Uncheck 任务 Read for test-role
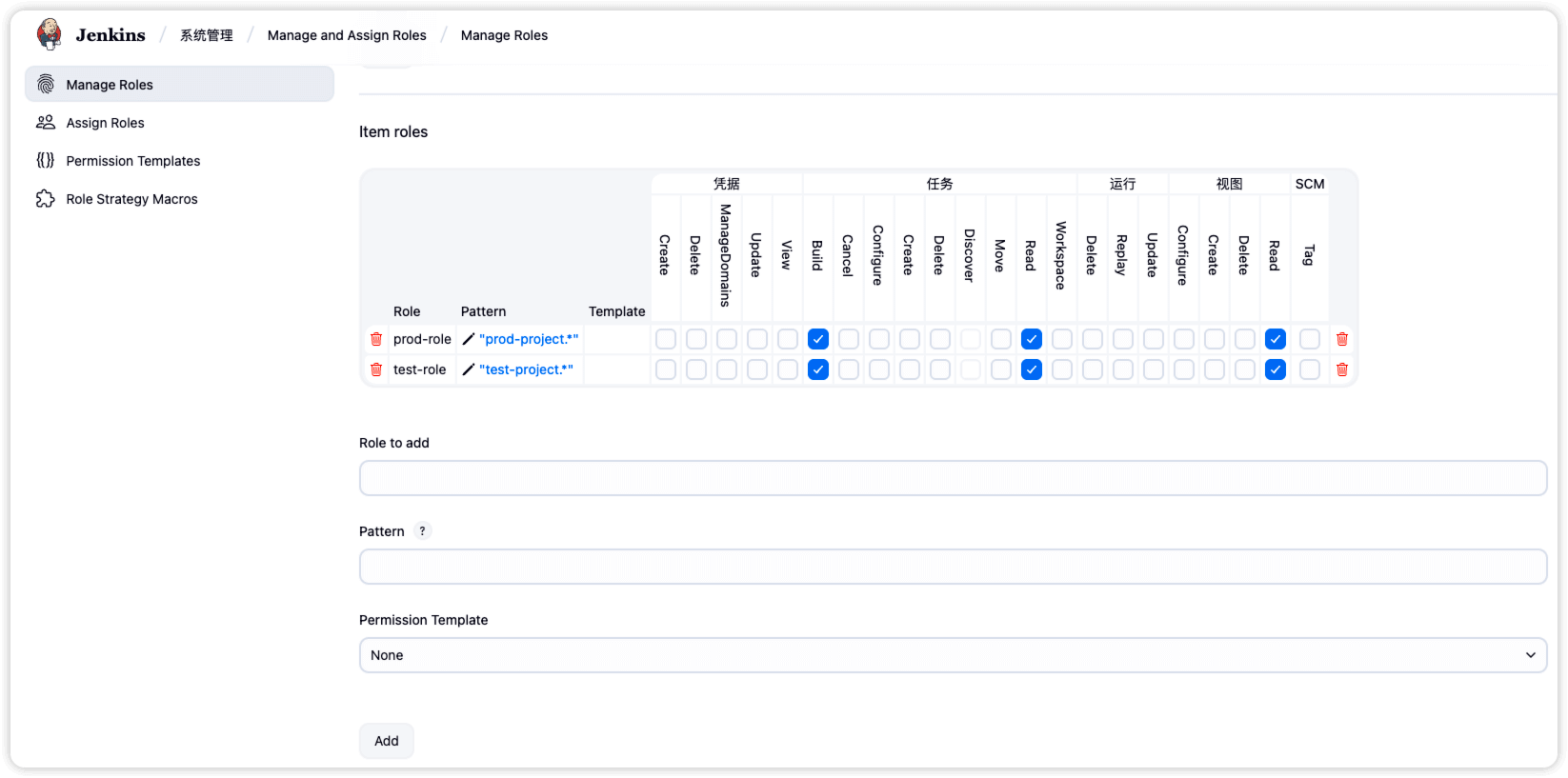This screenshot has width=1568, height=778. coord(1032,369)
